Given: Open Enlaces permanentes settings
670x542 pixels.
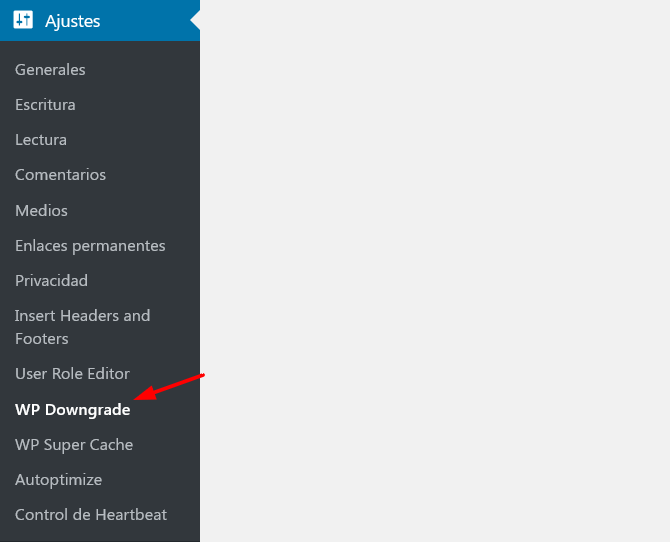Looking at the screenshot, I should [90, 246].
